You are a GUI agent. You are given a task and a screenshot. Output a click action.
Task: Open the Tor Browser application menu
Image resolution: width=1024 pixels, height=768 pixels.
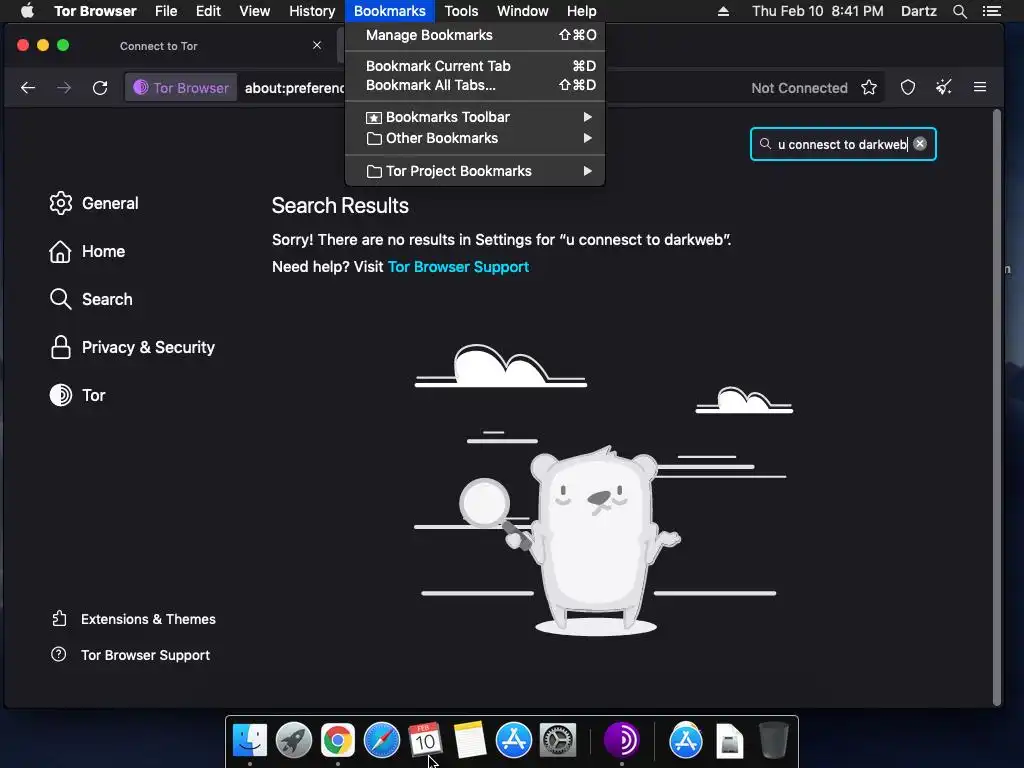pos(95,11)
